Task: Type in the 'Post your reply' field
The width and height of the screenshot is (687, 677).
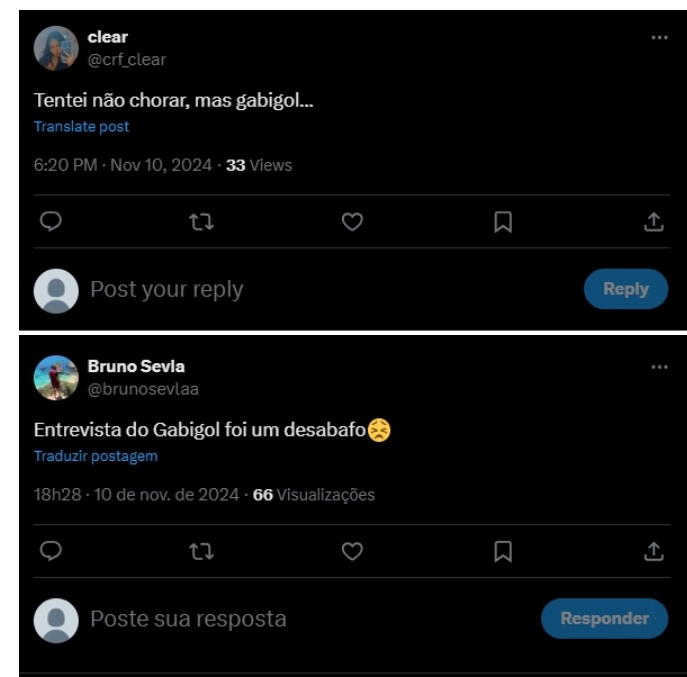Action: (300, 290)
